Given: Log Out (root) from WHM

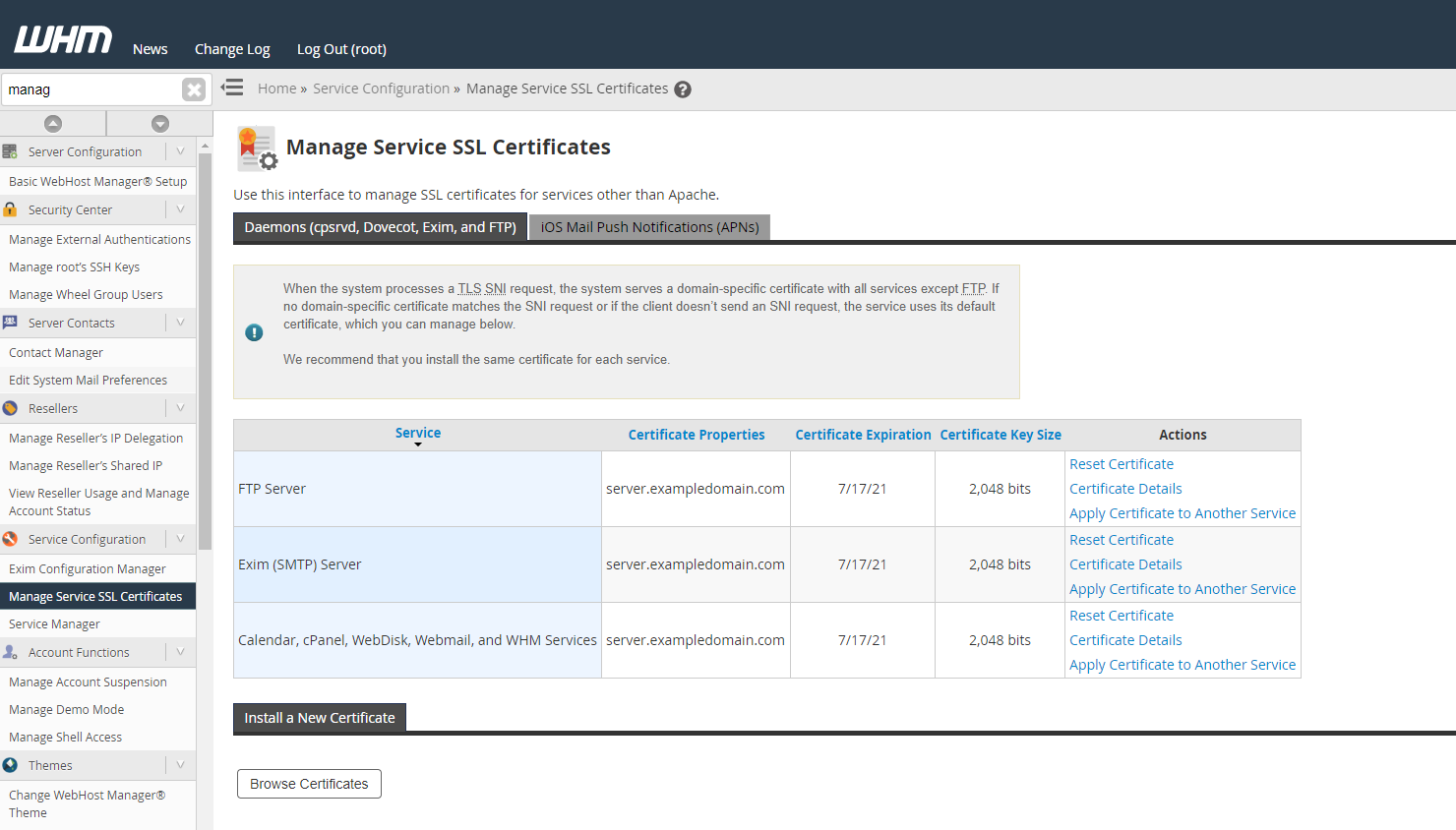Looking at the screenshot, I should click(341, 49).
